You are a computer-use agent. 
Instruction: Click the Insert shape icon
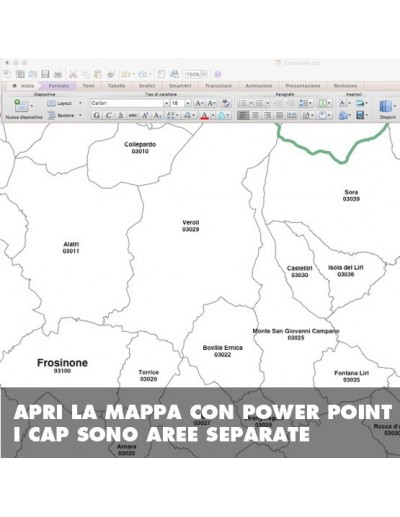(343, 115)
